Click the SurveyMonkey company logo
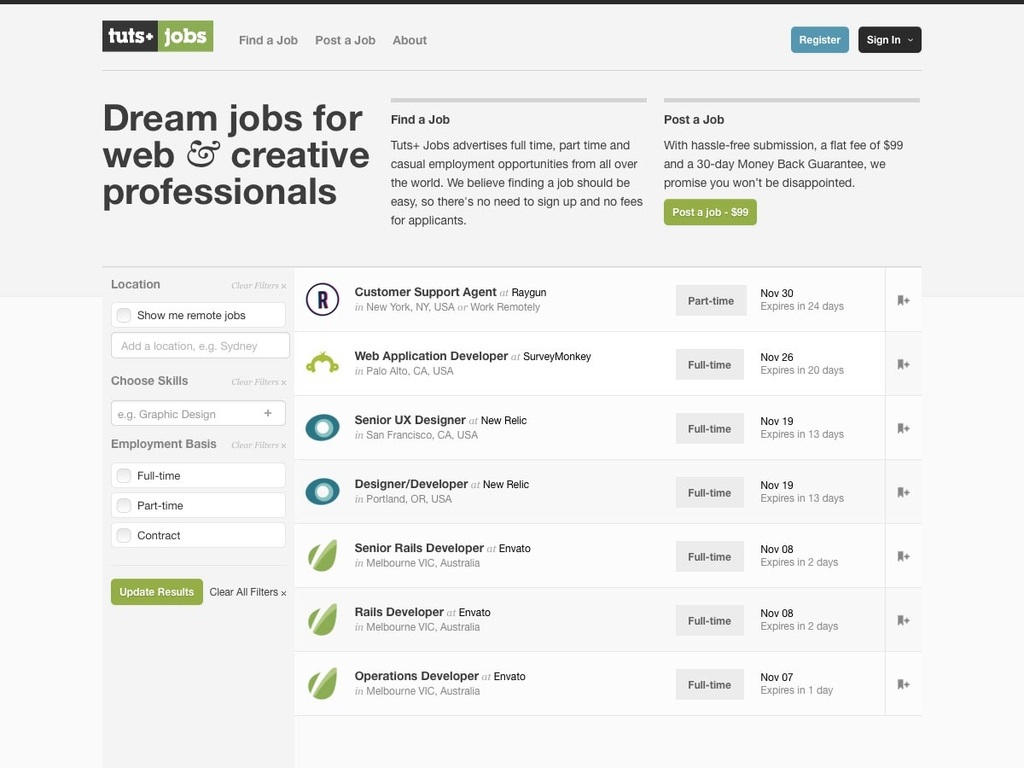The image size is (1024, 768). [323, 363]
